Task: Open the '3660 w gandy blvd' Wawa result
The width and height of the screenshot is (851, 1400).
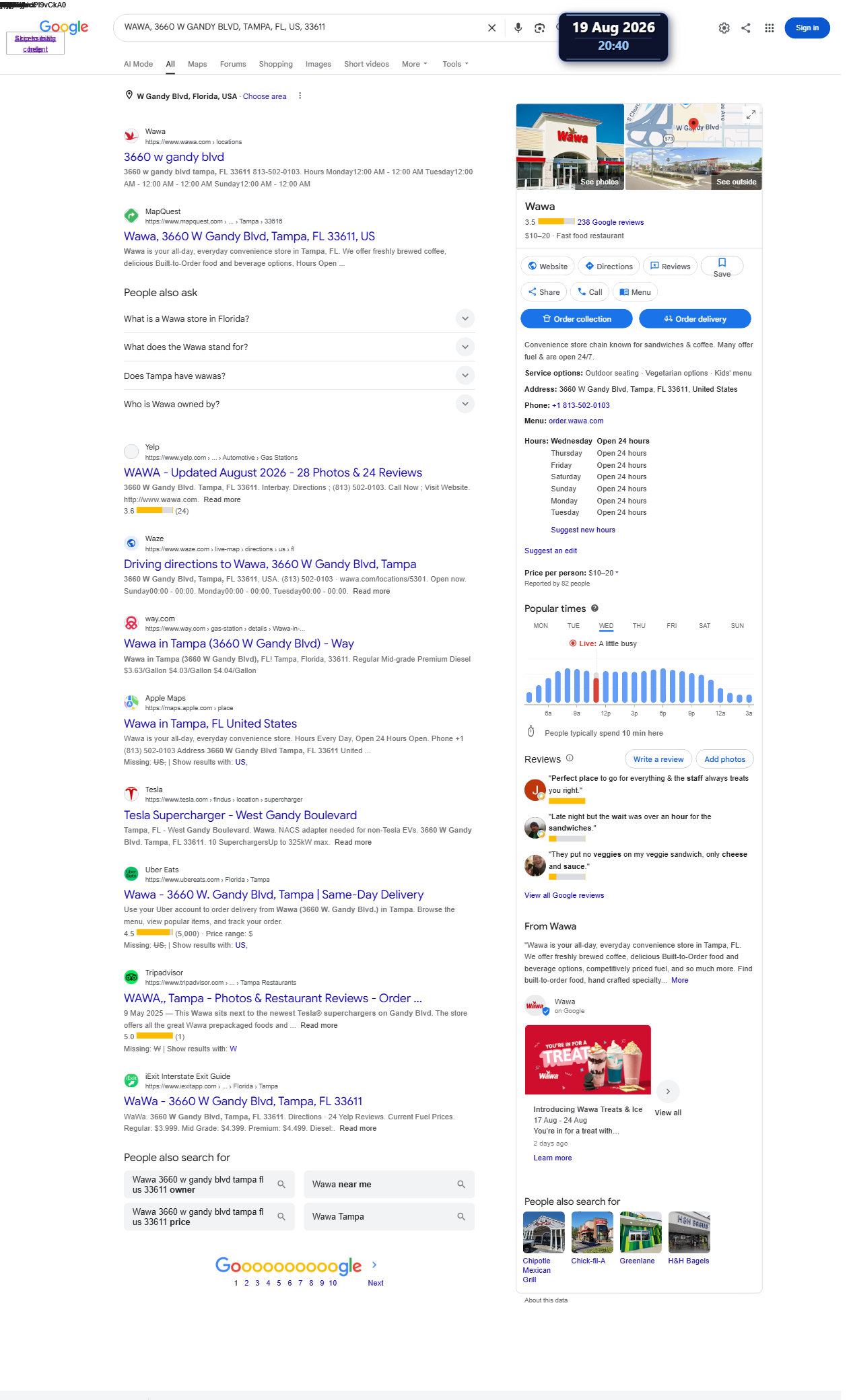Action: 174,157
